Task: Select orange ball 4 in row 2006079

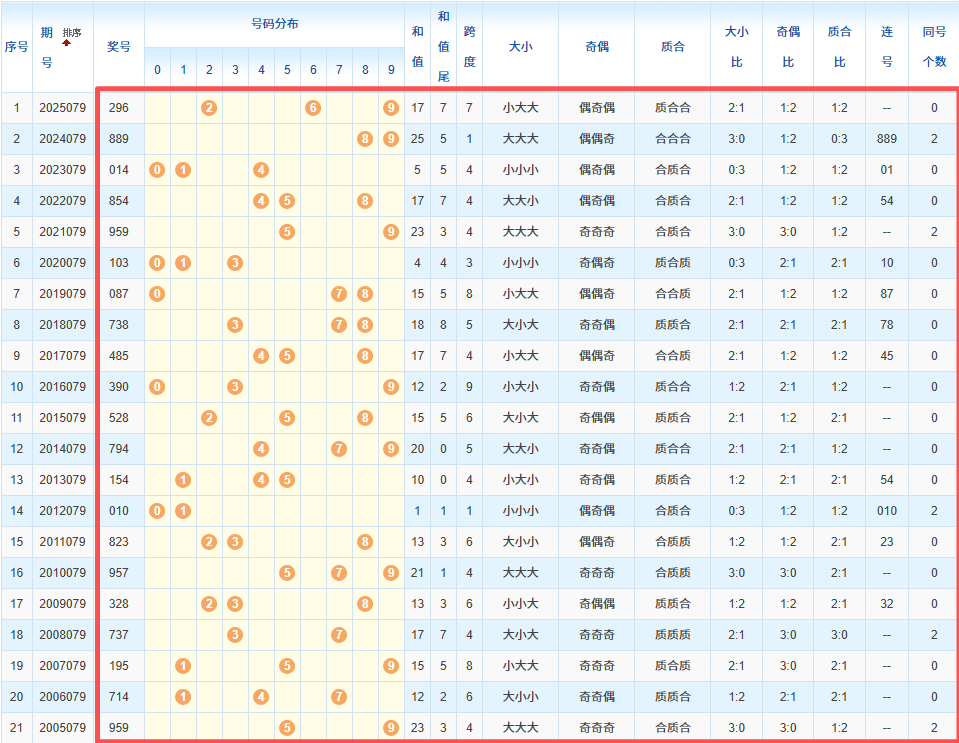Action: (261, 697)
